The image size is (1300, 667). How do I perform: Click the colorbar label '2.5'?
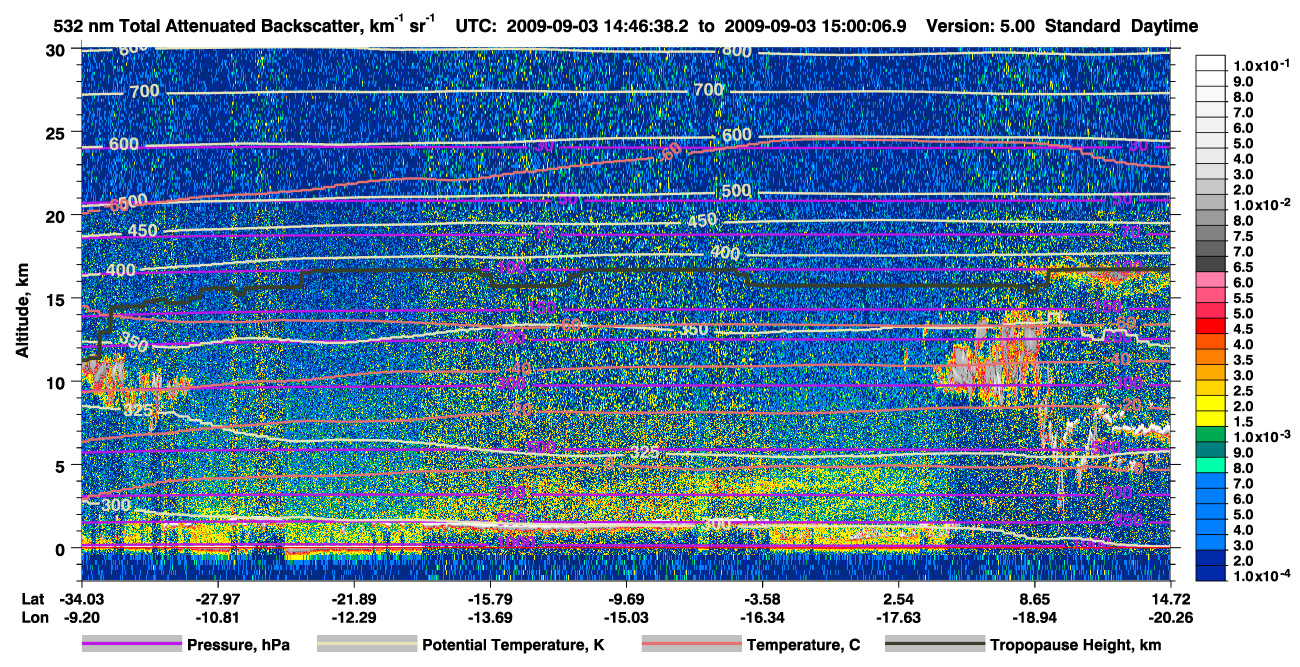pos(1242,391)
